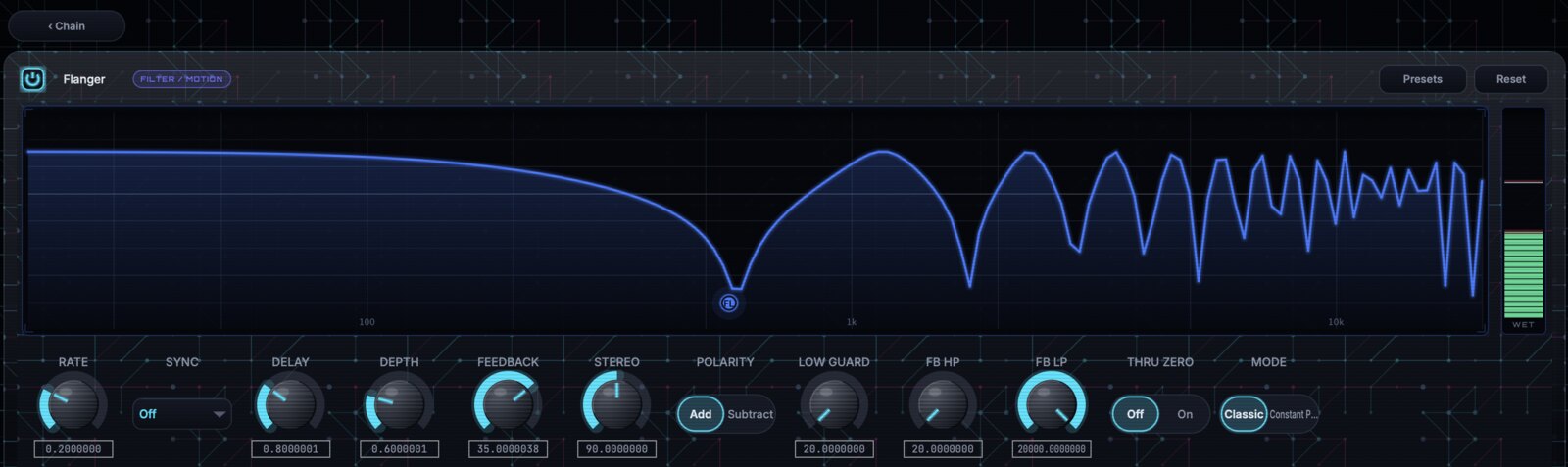The height and width of the screenshot is (467, 1568).
Task: Click the 100 frequency label
Action: pyautogui.click(x=367, y=322)
